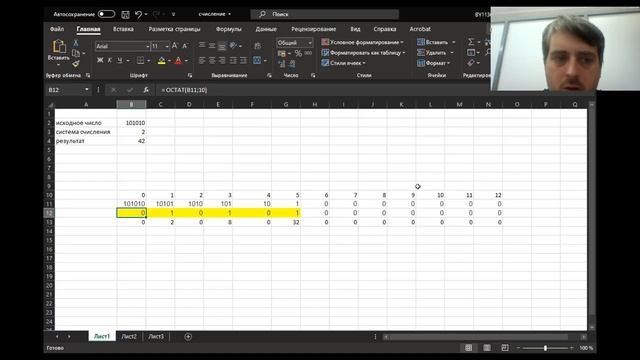Switch to Разметка страницы tab
Screen dimensions: 640x360
pyautogui.click(x=174, y=29)
